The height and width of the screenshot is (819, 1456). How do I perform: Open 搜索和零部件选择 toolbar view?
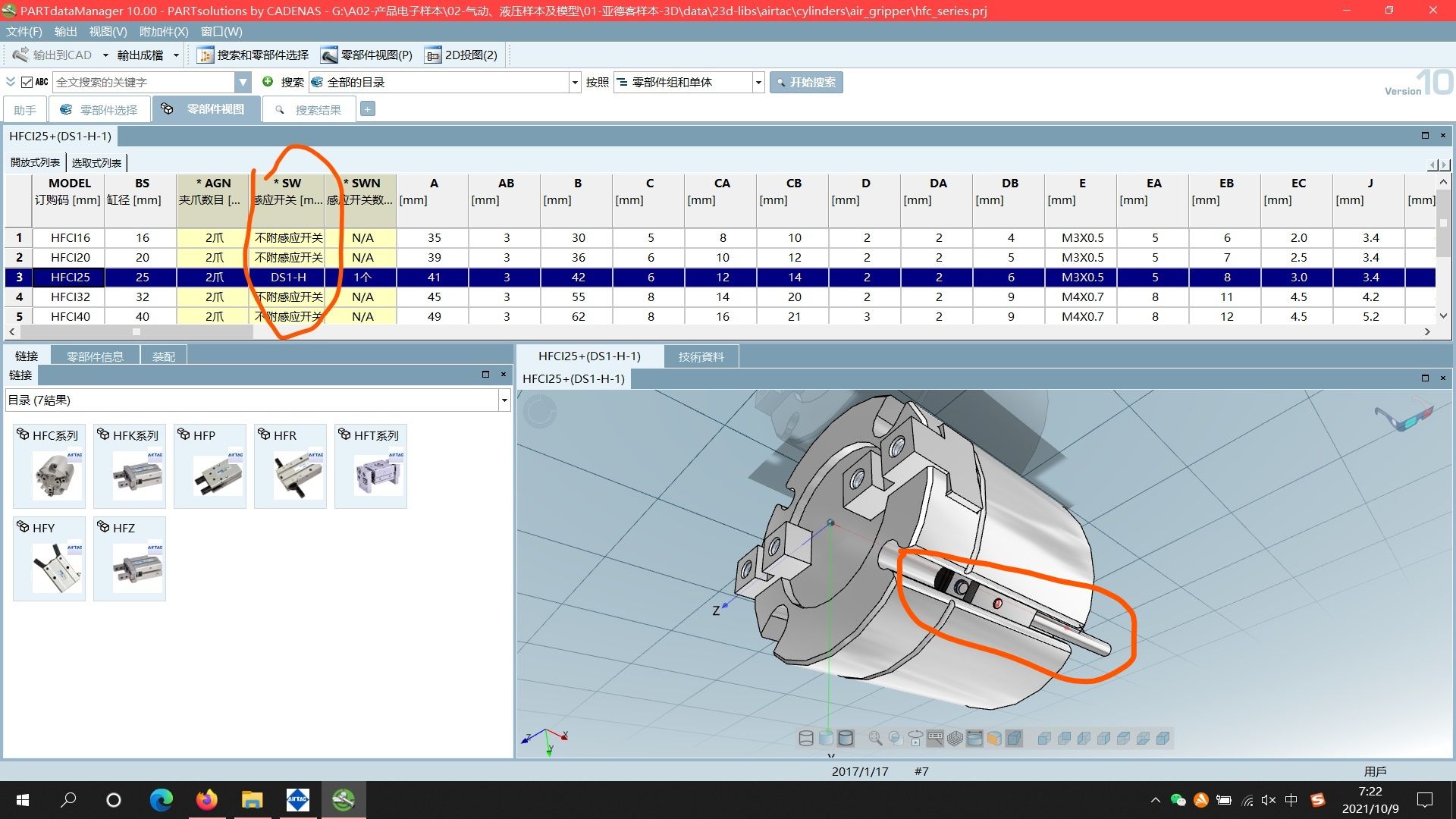coord(253,55)
